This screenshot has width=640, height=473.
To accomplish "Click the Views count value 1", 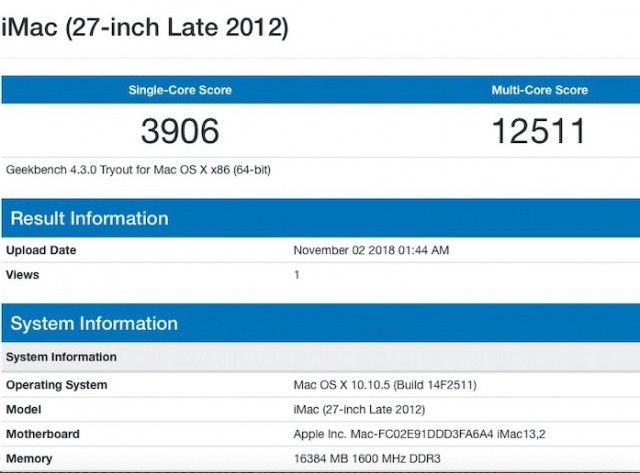I will pos(297,275).
